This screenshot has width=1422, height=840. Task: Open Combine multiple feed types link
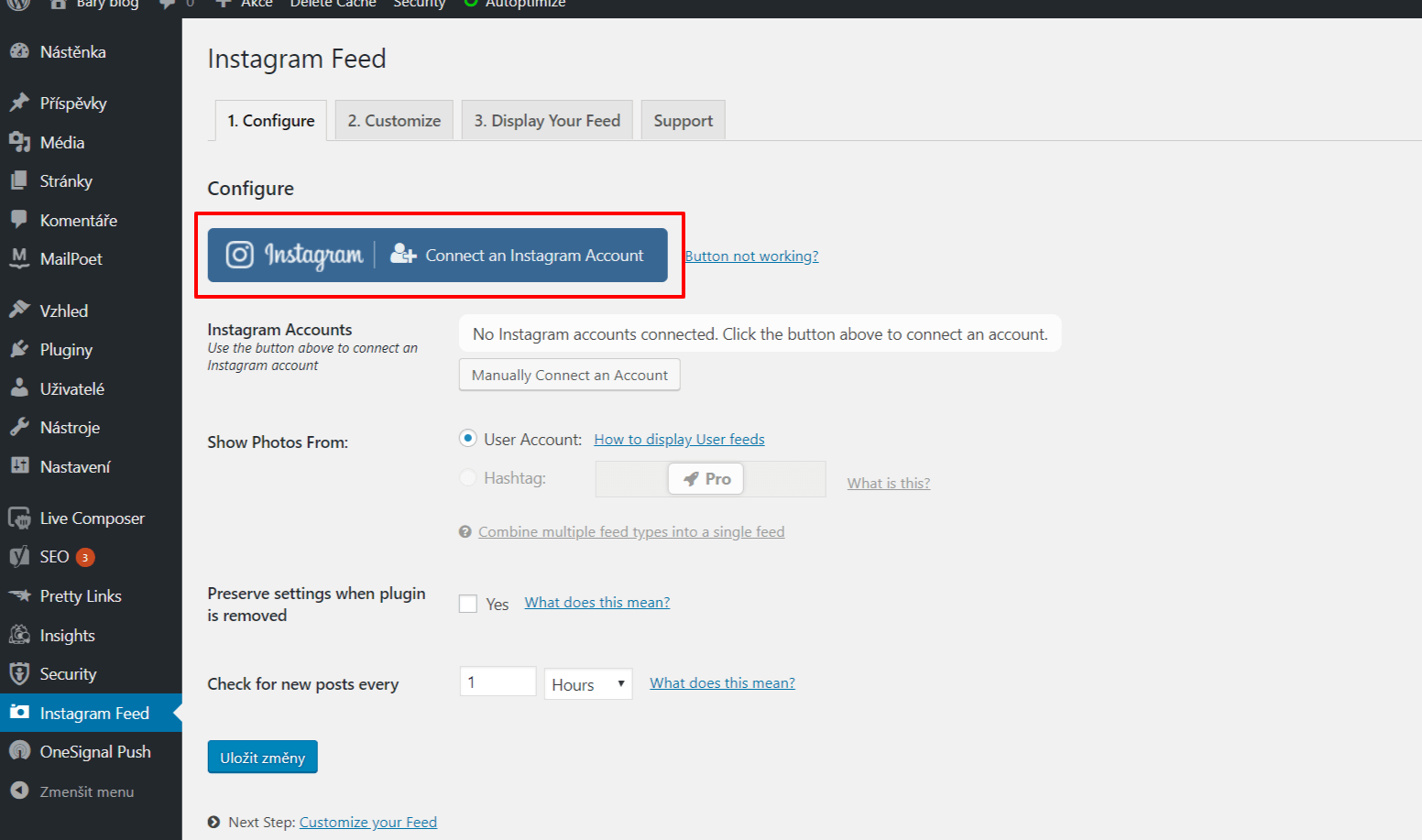[631, 531]
